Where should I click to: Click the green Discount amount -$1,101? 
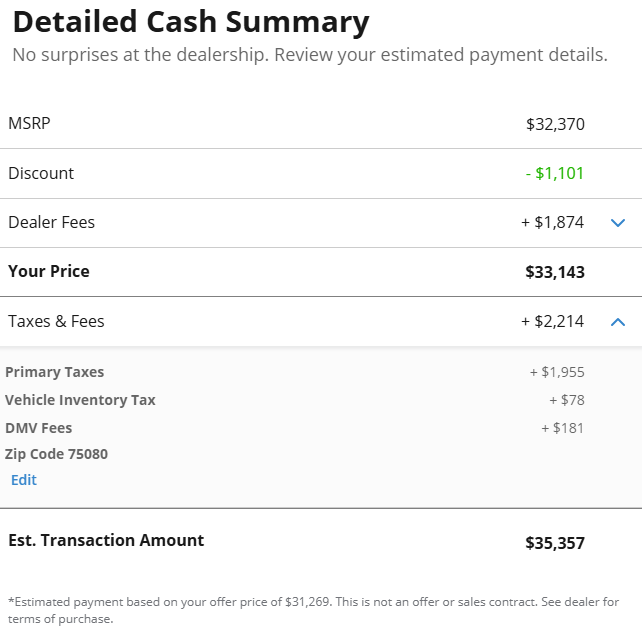pos(555,173)
